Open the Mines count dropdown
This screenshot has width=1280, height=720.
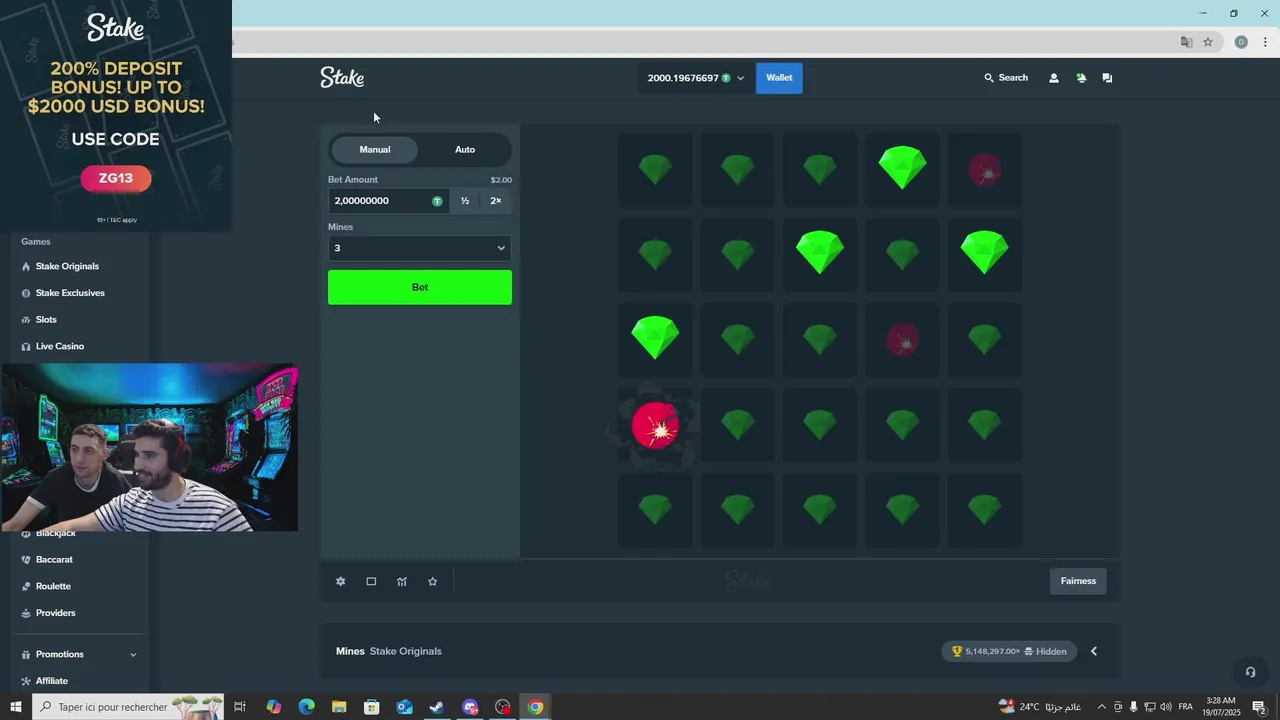click(420, 248)
